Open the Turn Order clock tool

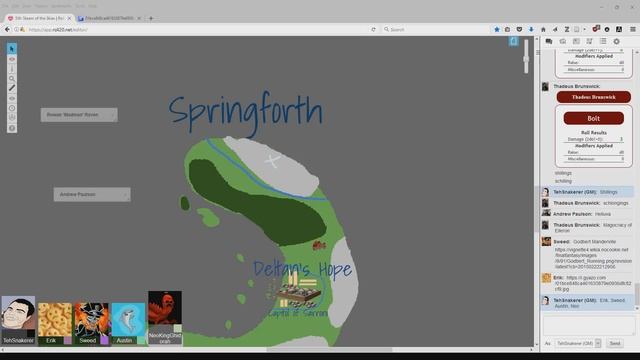(12, 108)
